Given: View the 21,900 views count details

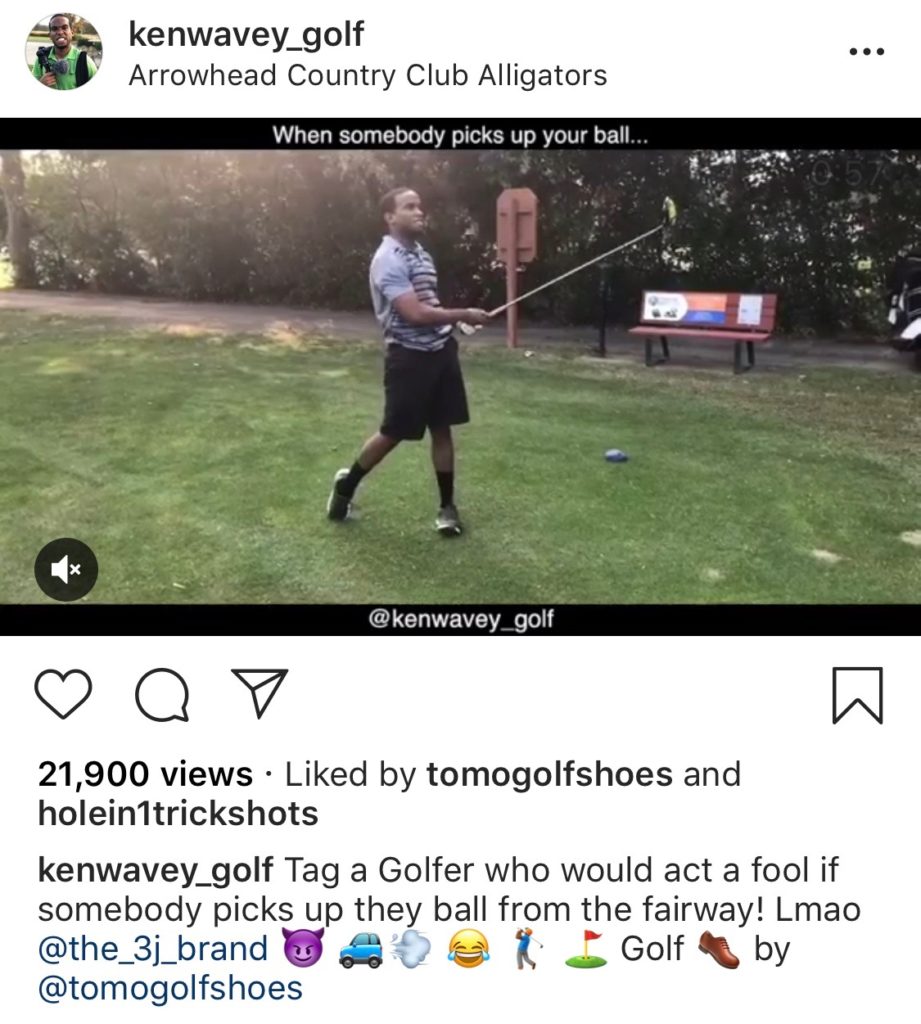Looking at the screenshot, I should tap(145, 774).
